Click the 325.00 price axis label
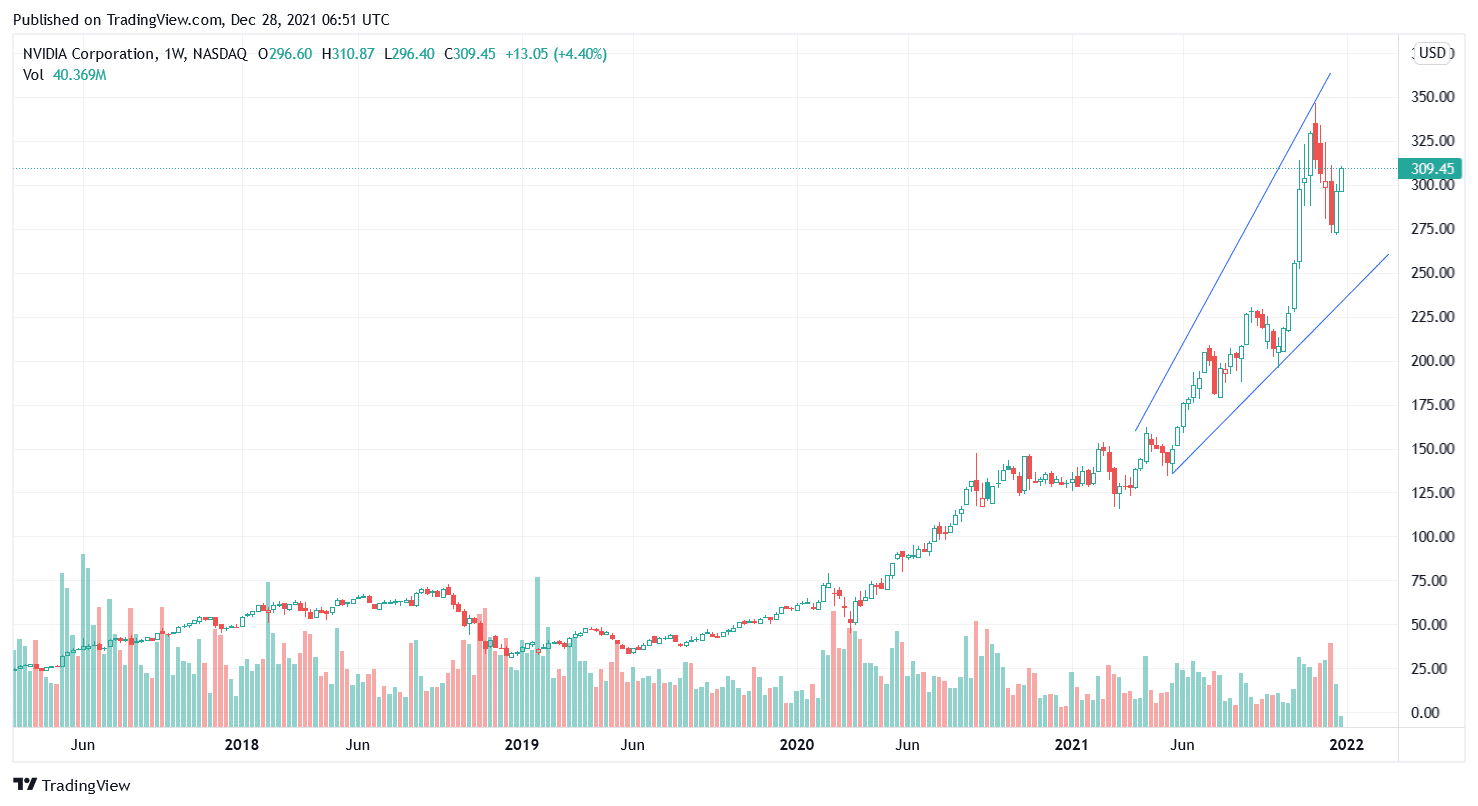This screenshot has height=806, width=1478. pos(1433,141)
